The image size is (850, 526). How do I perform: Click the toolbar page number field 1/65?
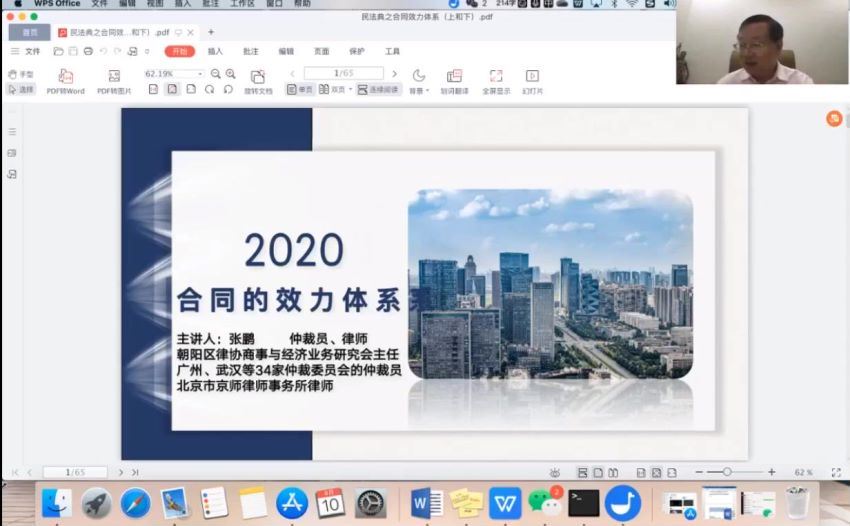(344, 73)
